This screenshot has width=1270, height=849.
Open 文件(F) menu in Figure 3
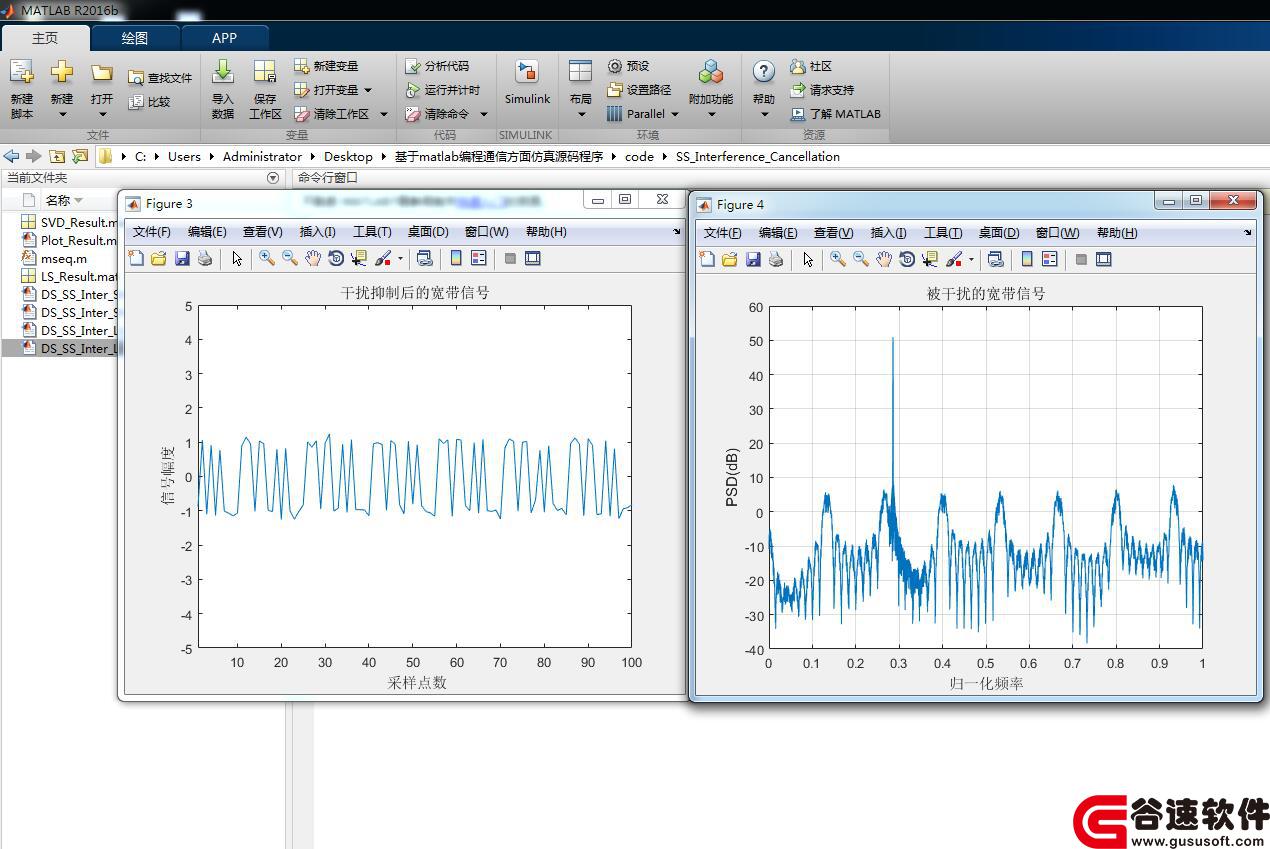[152, 232]
